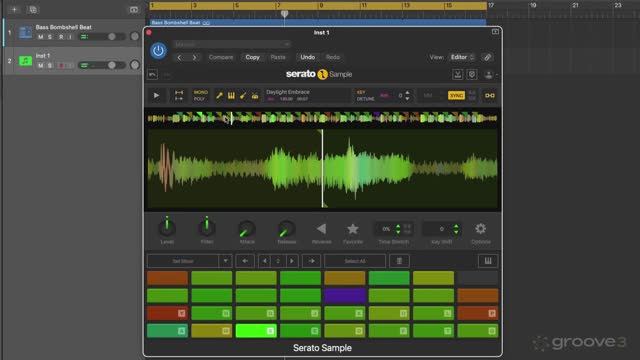Click the trash delete pads icon
This screenshot has height=360, width=640.
[399, 261]
